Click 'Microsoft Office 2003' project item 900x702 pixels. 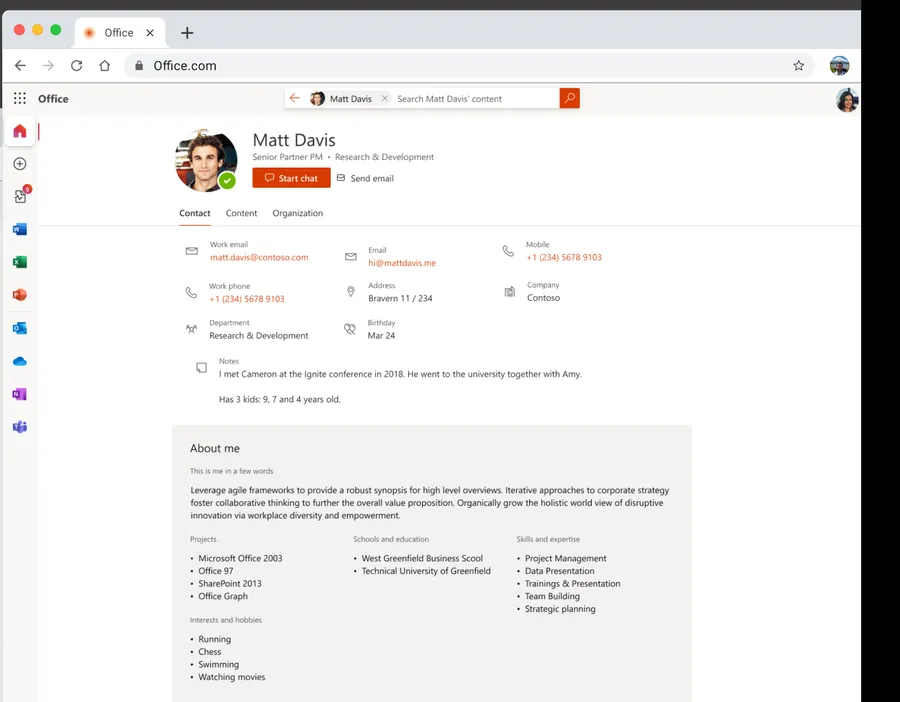240,559
